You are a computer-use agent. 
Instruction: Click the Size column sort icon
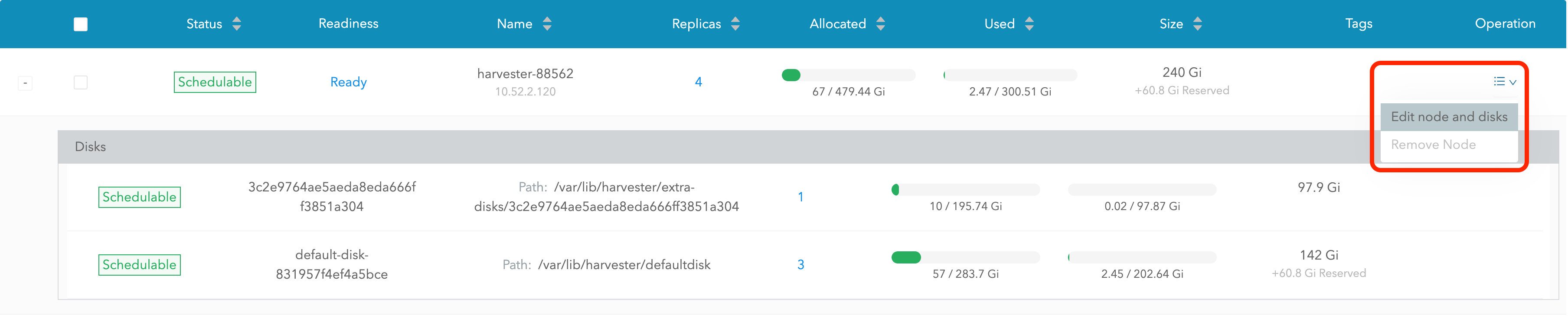pos(1197,24)
